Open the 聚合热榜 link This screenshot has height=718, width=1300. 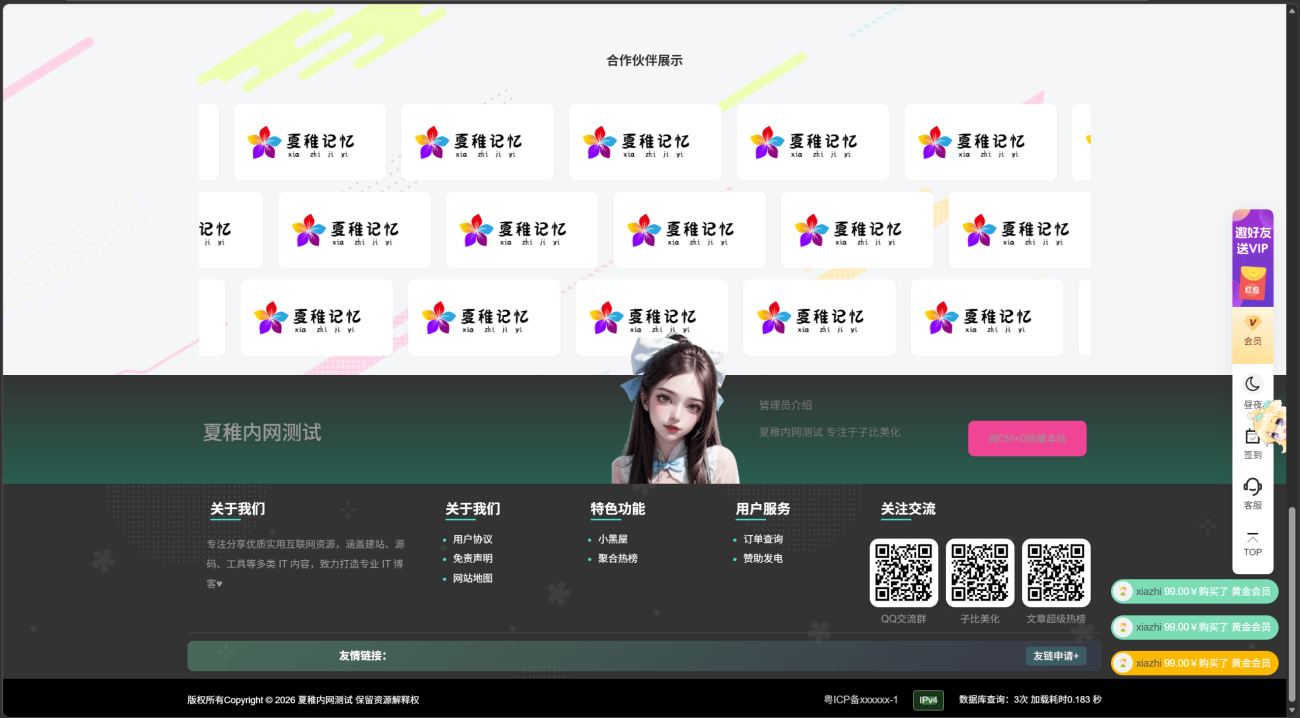(617, 559)
